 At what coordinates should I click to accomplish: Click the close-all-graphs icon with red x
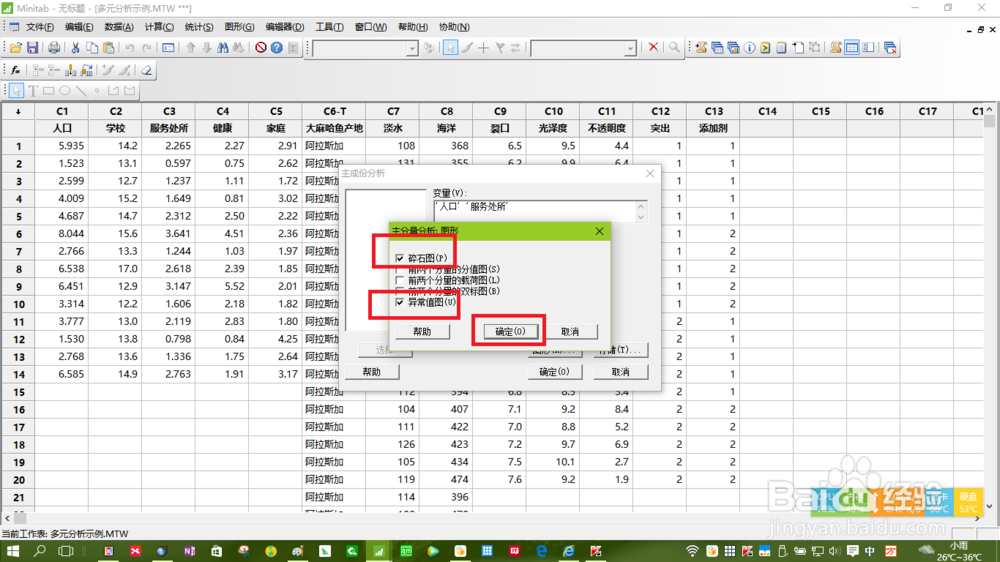point(890,48)
